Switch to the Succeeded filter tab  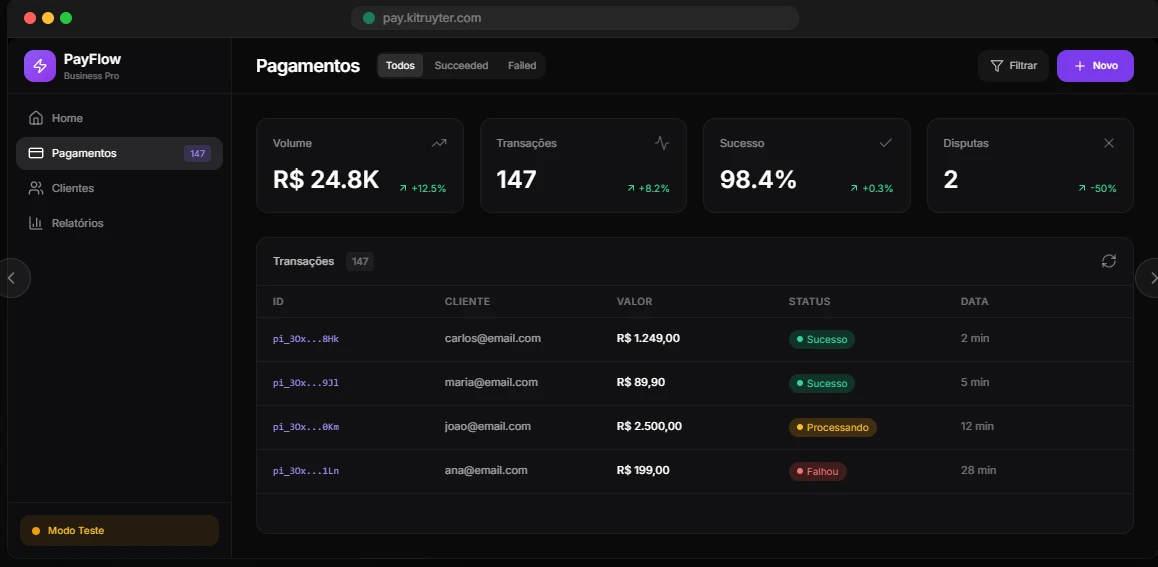coord(461,66)
